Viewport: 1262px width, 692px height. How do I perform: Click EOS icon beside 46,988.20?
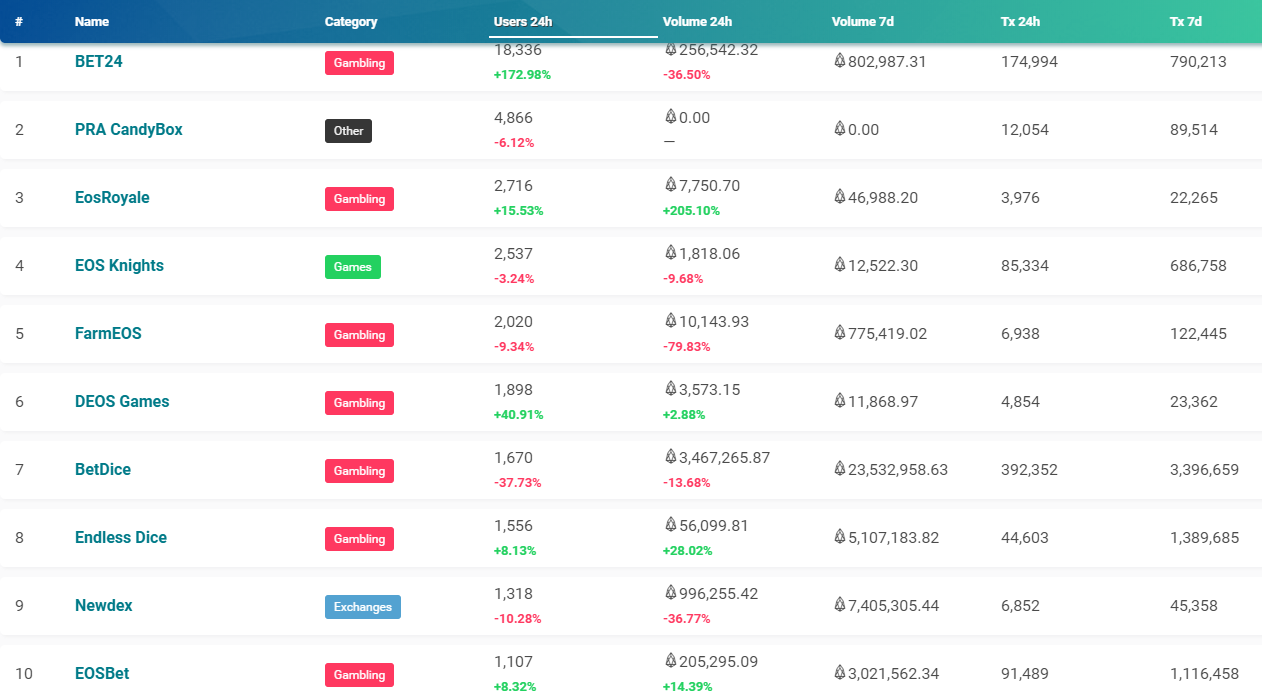coord(839,197)
